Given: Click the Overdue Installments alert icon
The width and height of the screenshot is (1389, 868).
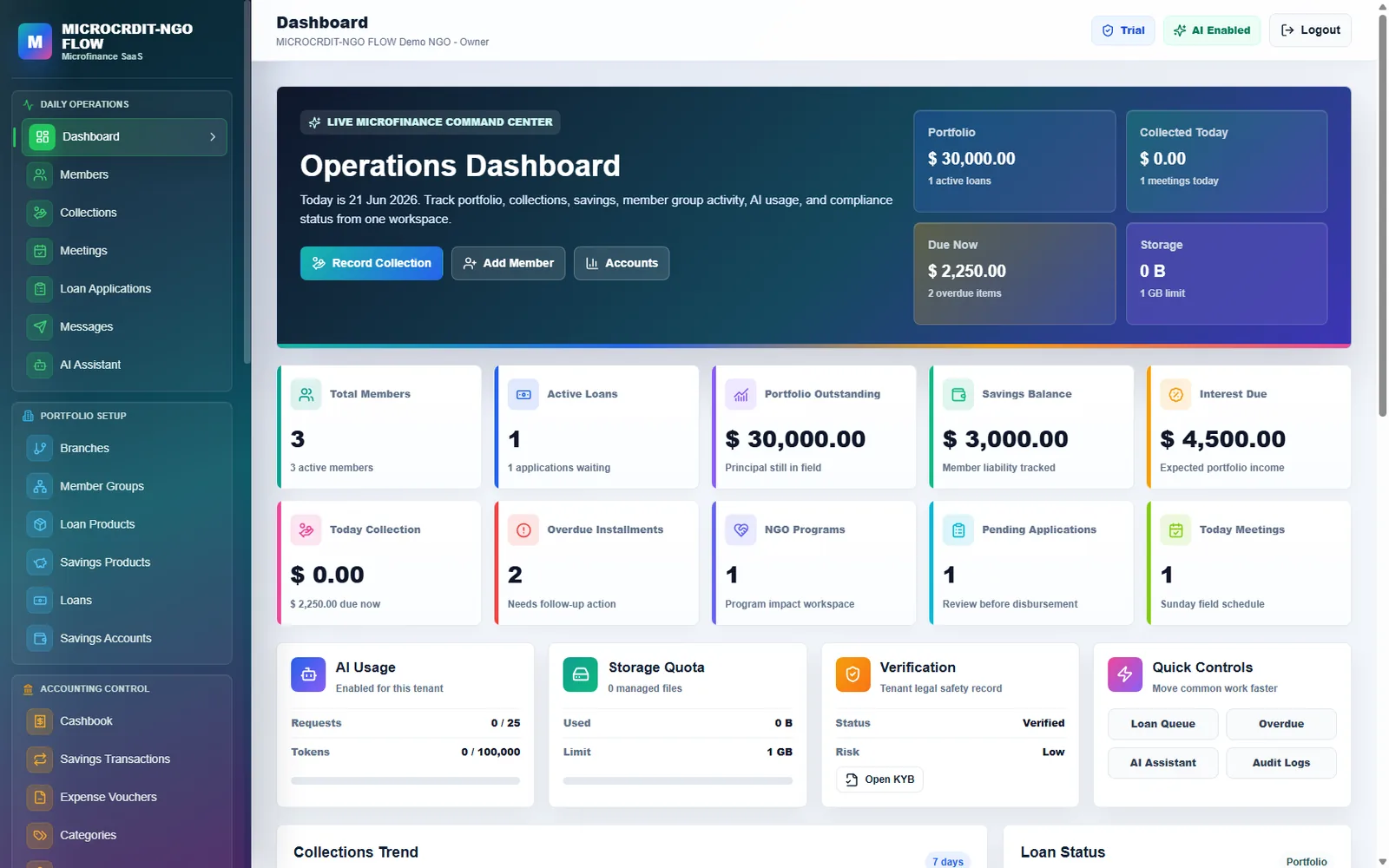Looking at the screenshot, I should click(523, 530).
